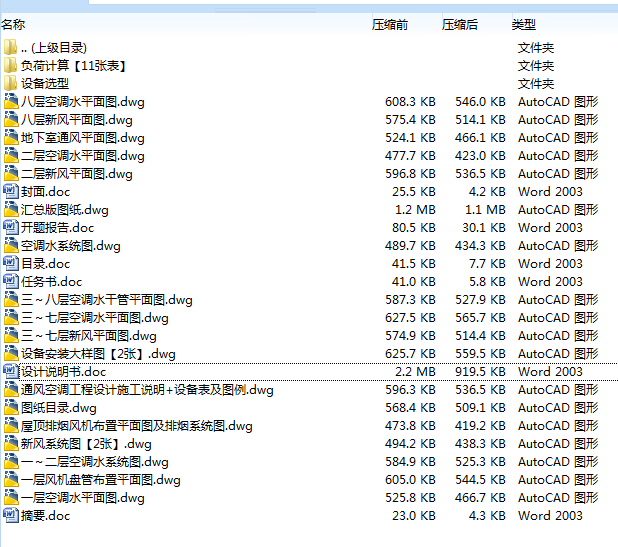This screenshot has width=618, height=547.
Task: Click the icon of 图纸目录.dwg
Action: (11, 407)
